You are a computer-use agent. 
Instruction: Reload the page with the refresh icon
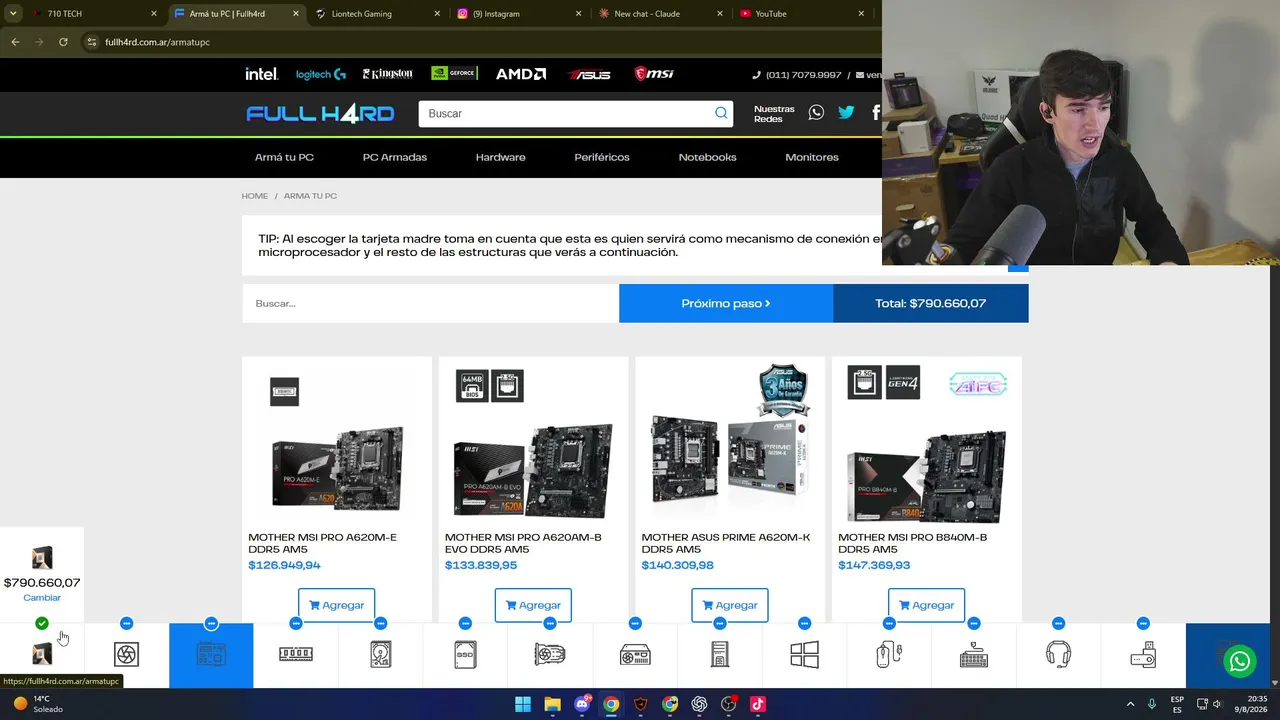(x=63, y=42)
